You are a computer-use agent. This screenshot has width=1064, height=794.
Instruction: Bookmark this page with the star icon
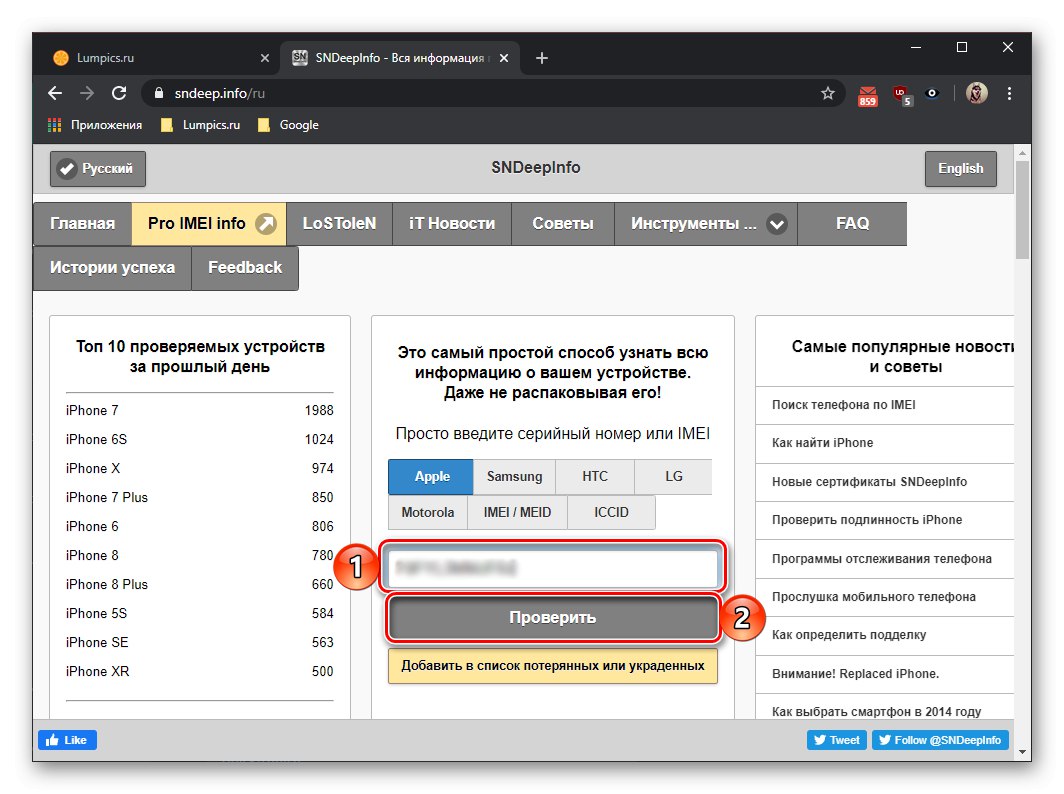[827, 93]
